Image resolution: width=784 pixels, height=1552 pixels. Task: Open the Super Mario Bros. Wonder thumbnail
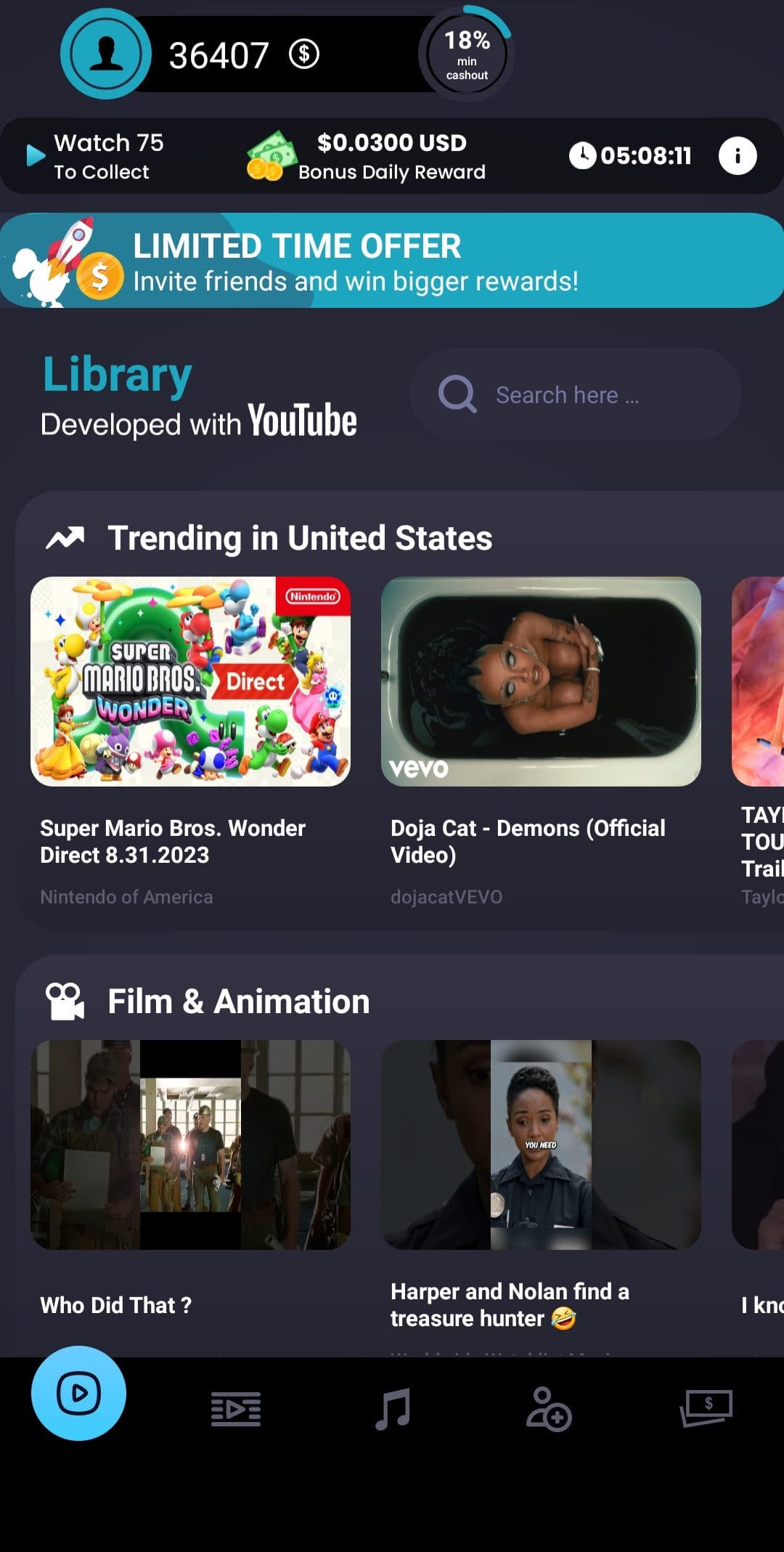190,681
